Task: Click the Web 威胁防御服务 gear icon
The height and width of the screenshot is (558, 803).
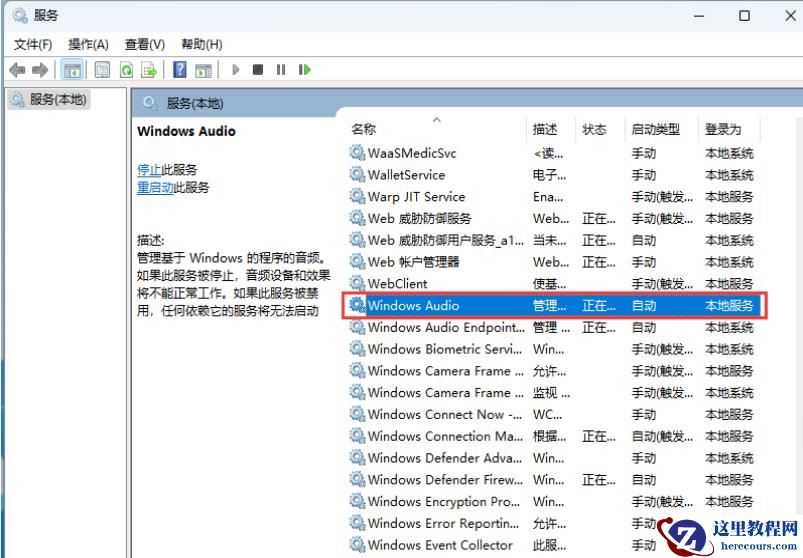Action: 357,218
